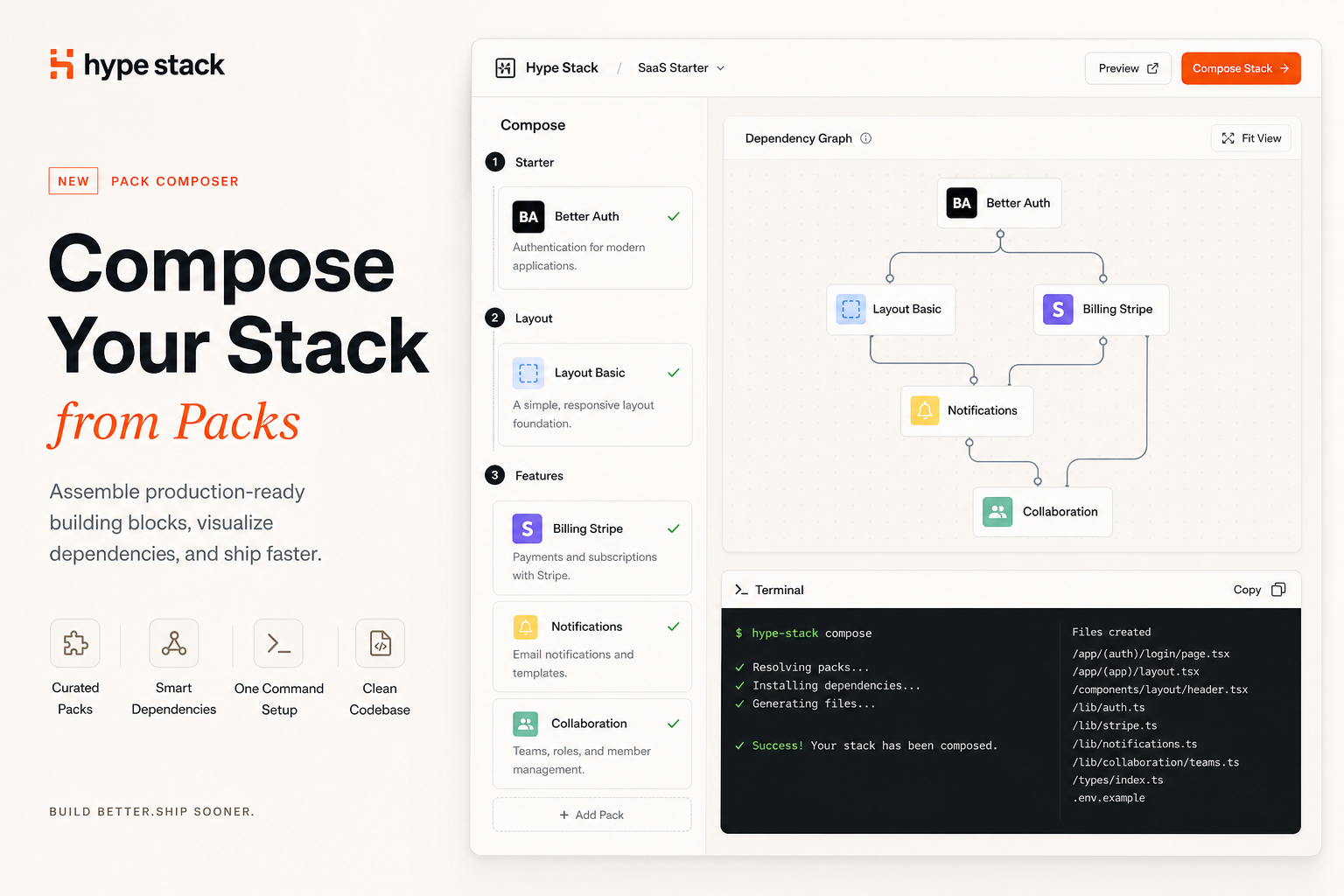Click the Layout Basic icon in sidebar
The height and width of the screenshot is (896, 1344).
[528, 373]
